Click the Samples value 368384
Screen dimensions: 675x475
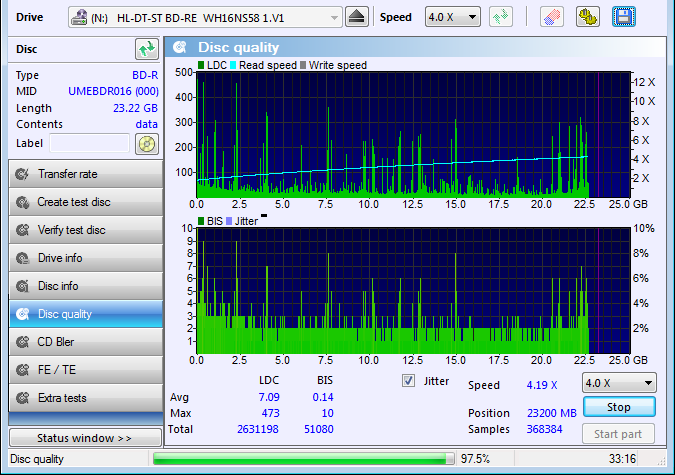[x=544, y=429]
